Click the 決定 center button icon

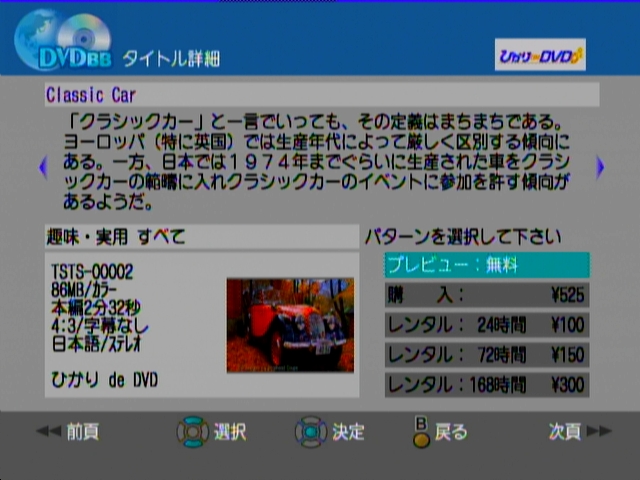pos(311,431)
